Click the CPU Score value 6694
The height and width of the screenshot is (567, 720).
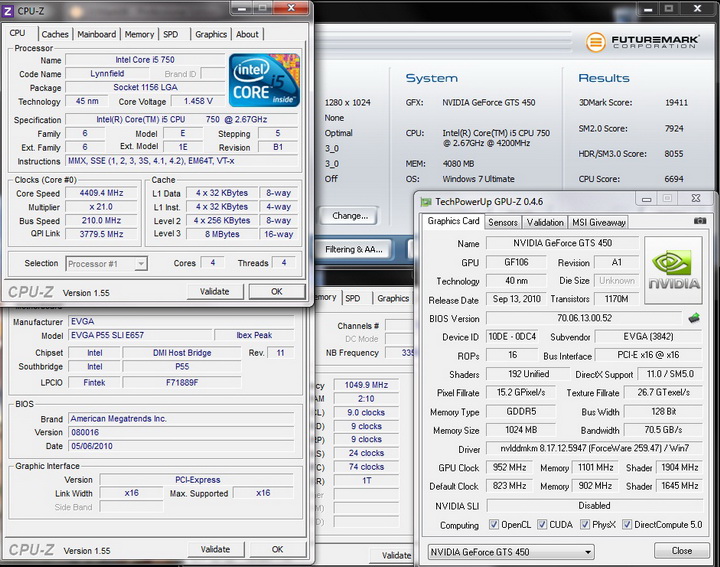674,179
